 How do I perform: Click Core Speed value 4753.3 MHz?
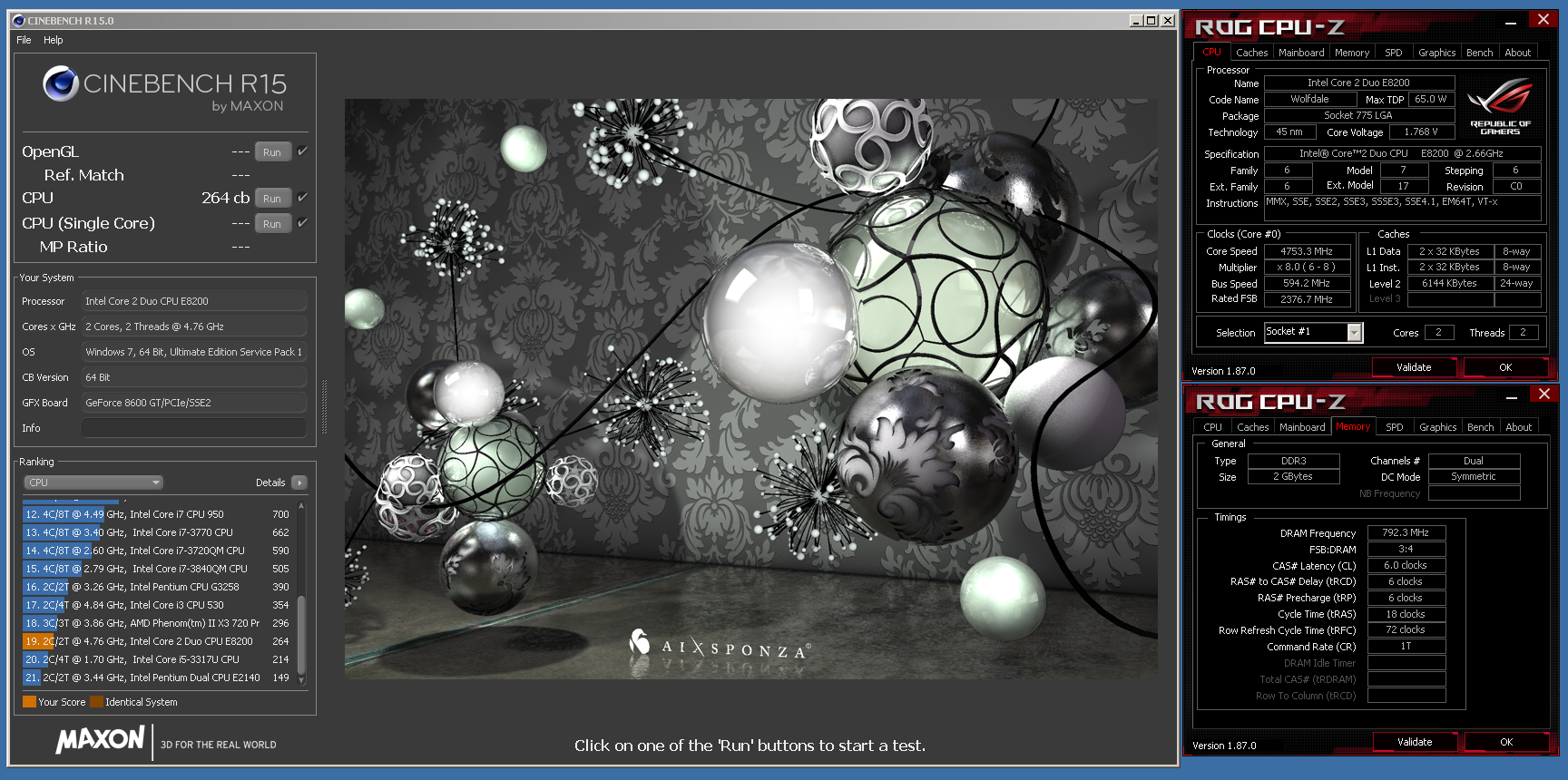(1306, 251)
